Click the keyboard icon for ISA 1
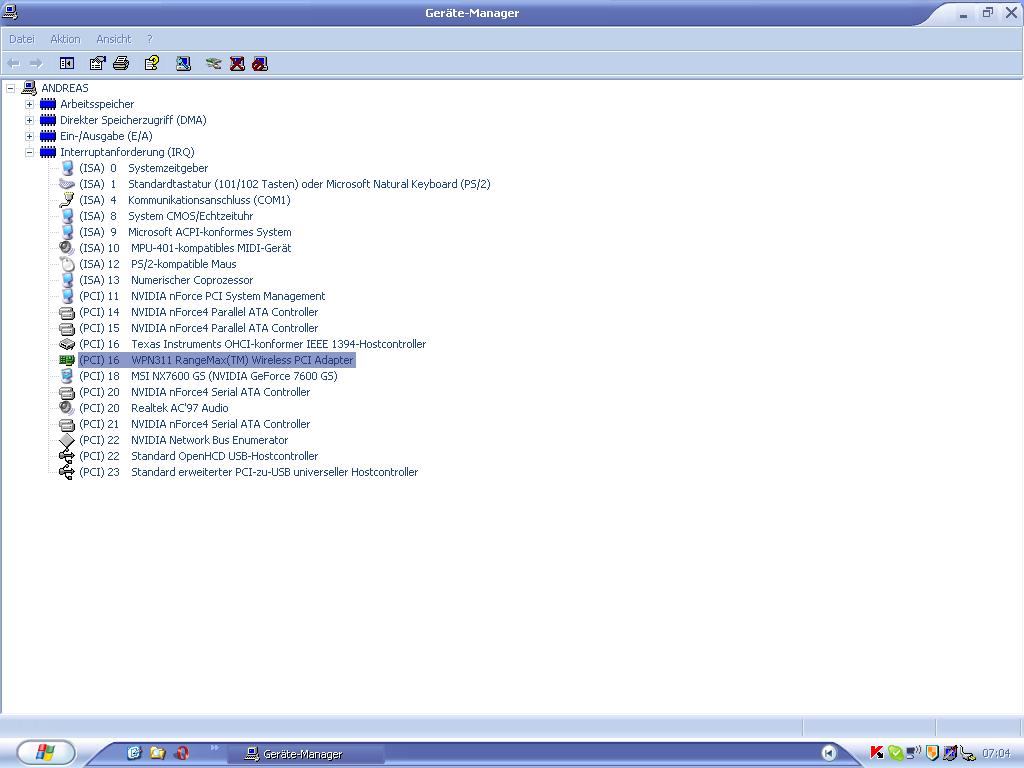Viewport: 1024px width, 768px height. [x=67, y=184]
